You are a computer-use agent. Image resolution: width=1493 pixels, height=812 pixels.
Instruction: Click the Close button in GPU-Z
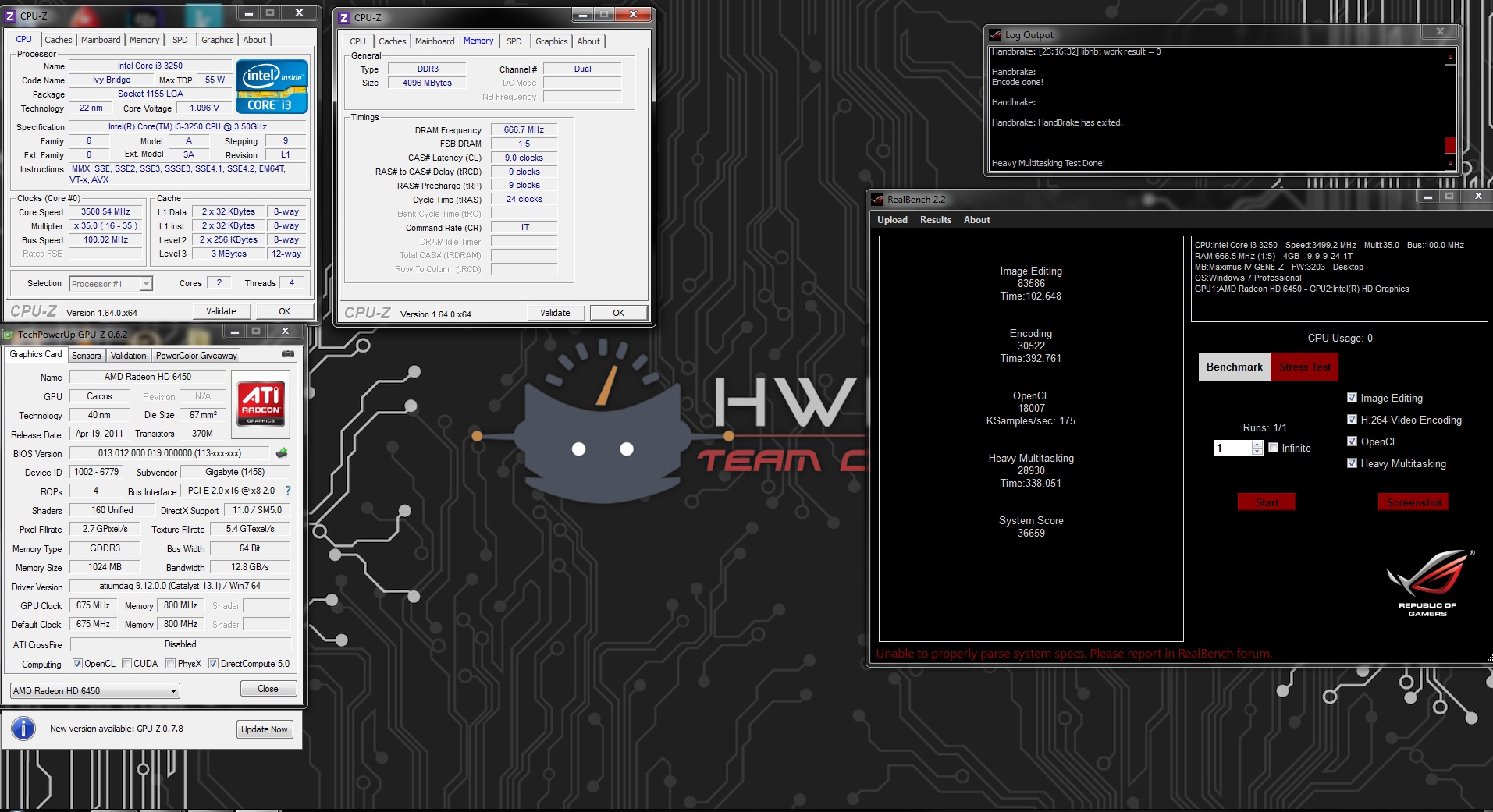tap(268, 689)
